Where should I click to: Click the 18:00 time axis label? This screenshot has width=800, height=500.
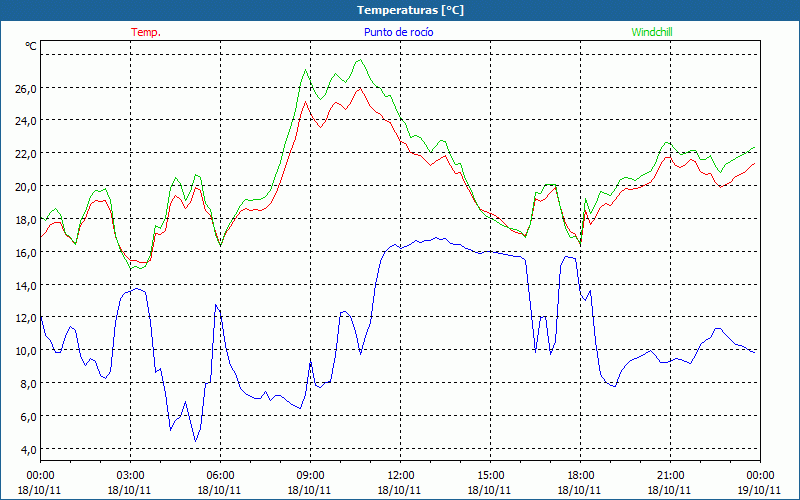coord(581,476)
